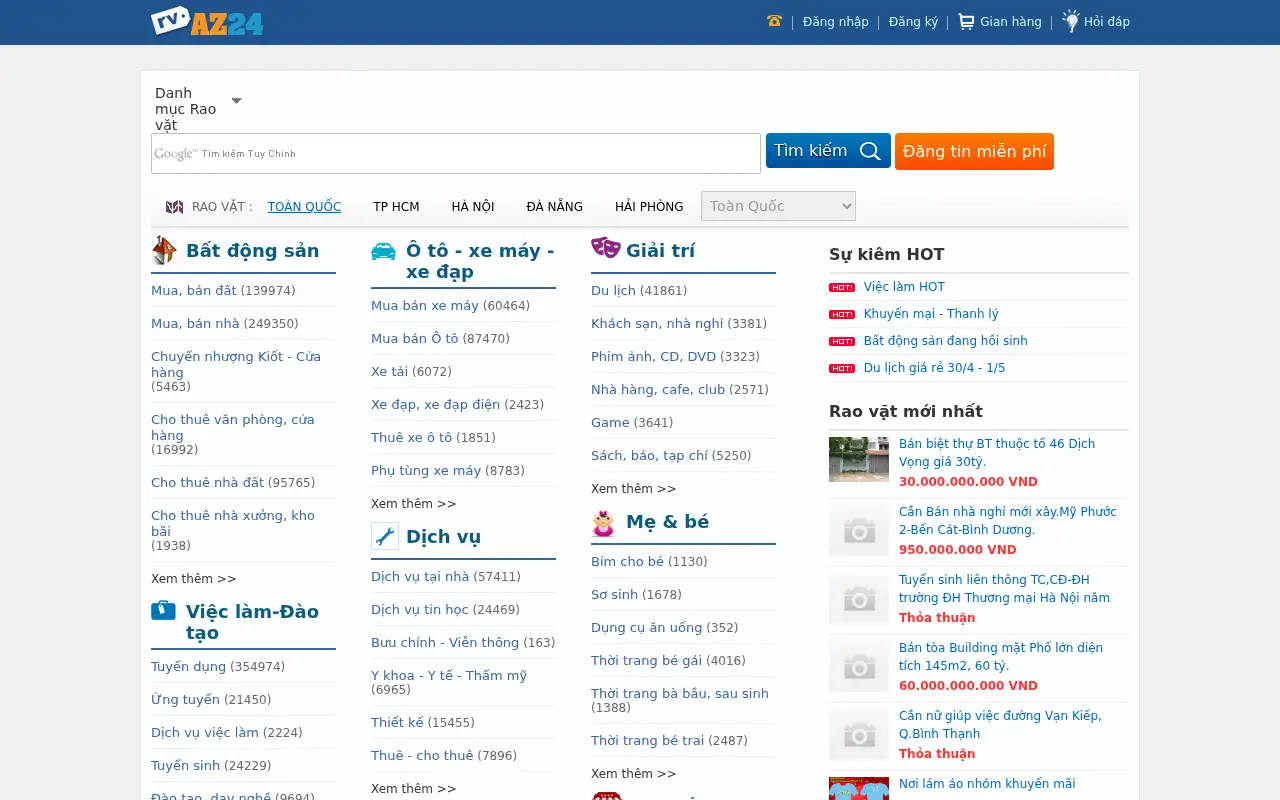Expand Xem thêm under Giải trí
Viewport: 1280px width, 800px height.
634,489
